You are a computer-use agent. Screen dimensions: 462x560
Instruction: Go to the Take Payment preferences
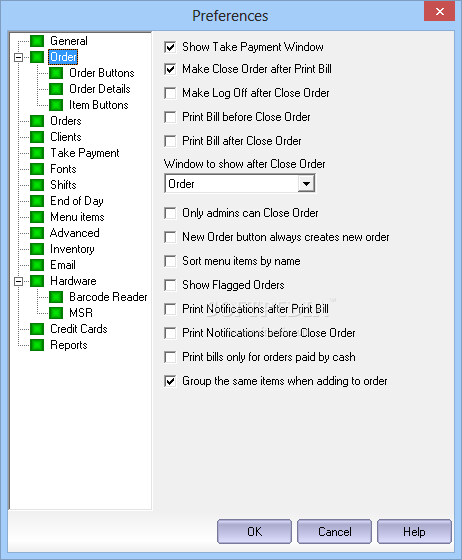tap(85, 153)
